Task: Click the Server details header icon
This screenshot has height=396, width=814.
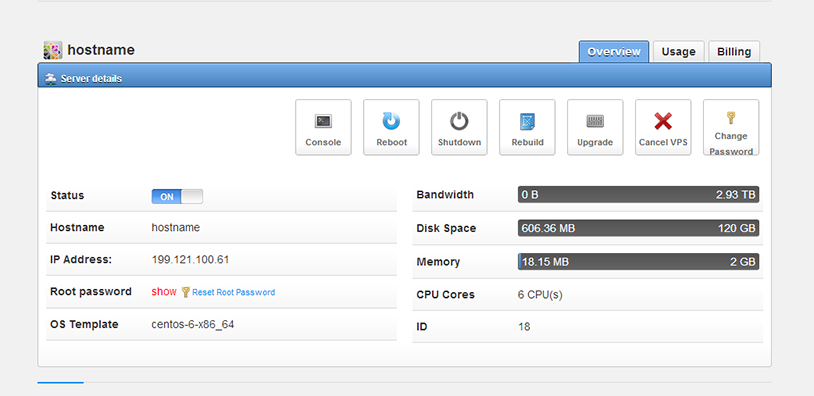Action: [50, 79]
